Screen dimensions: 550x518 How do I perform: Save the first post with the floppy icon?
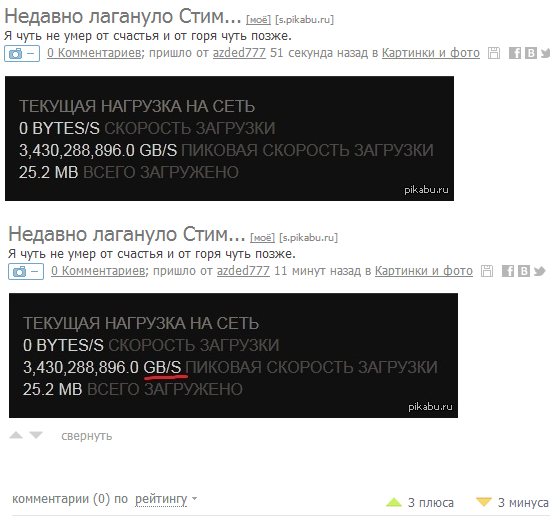494,53
